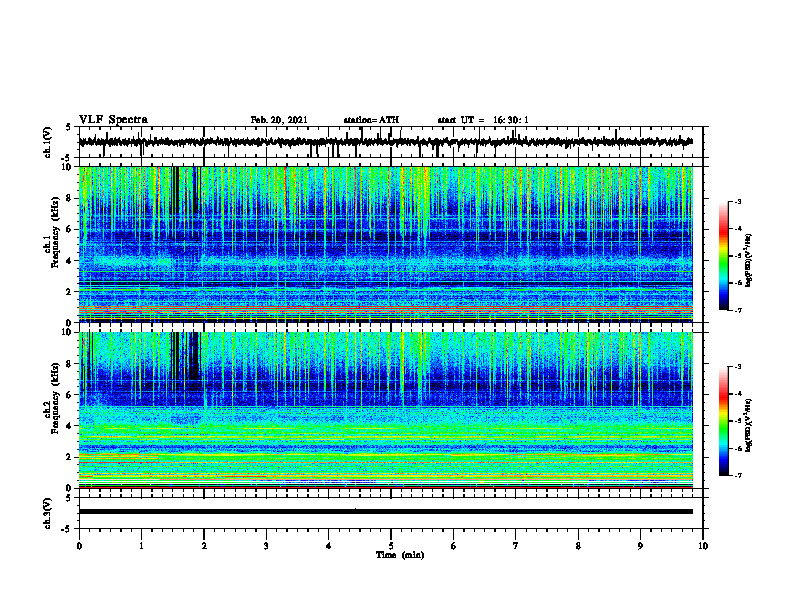Select the 'start UT = 16:30:1' text
This screenshot has height=612, width=792.
483,120
